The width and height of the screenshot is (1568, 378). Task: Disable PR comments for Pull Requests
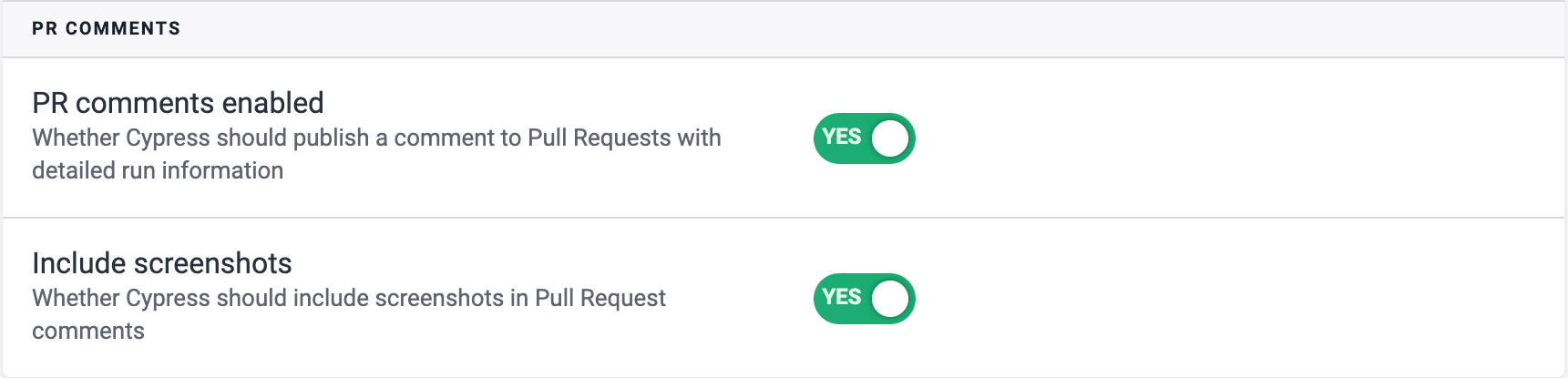864,138
